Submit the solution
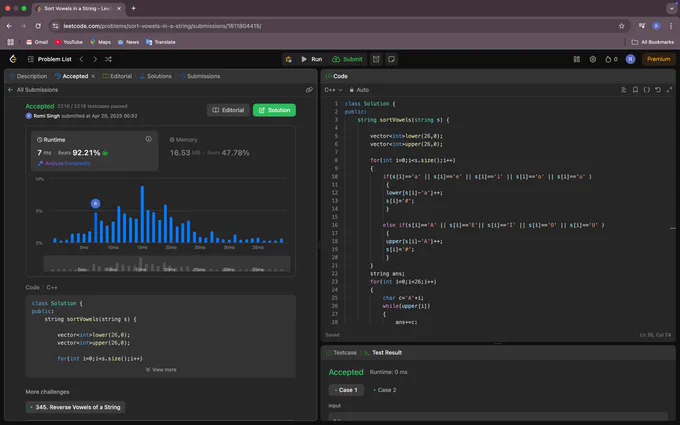 coord(347,59)
